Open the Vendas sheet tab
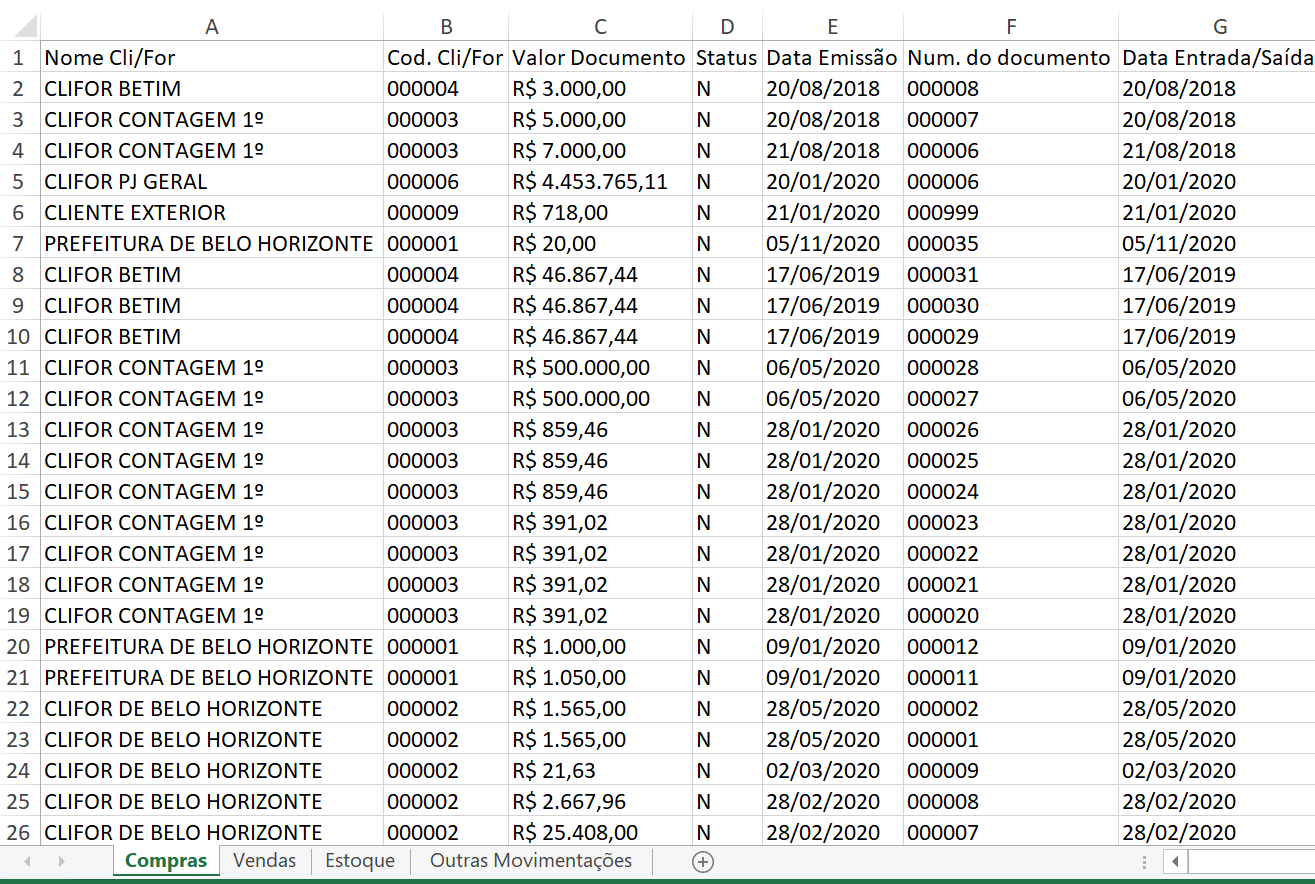 265,861
